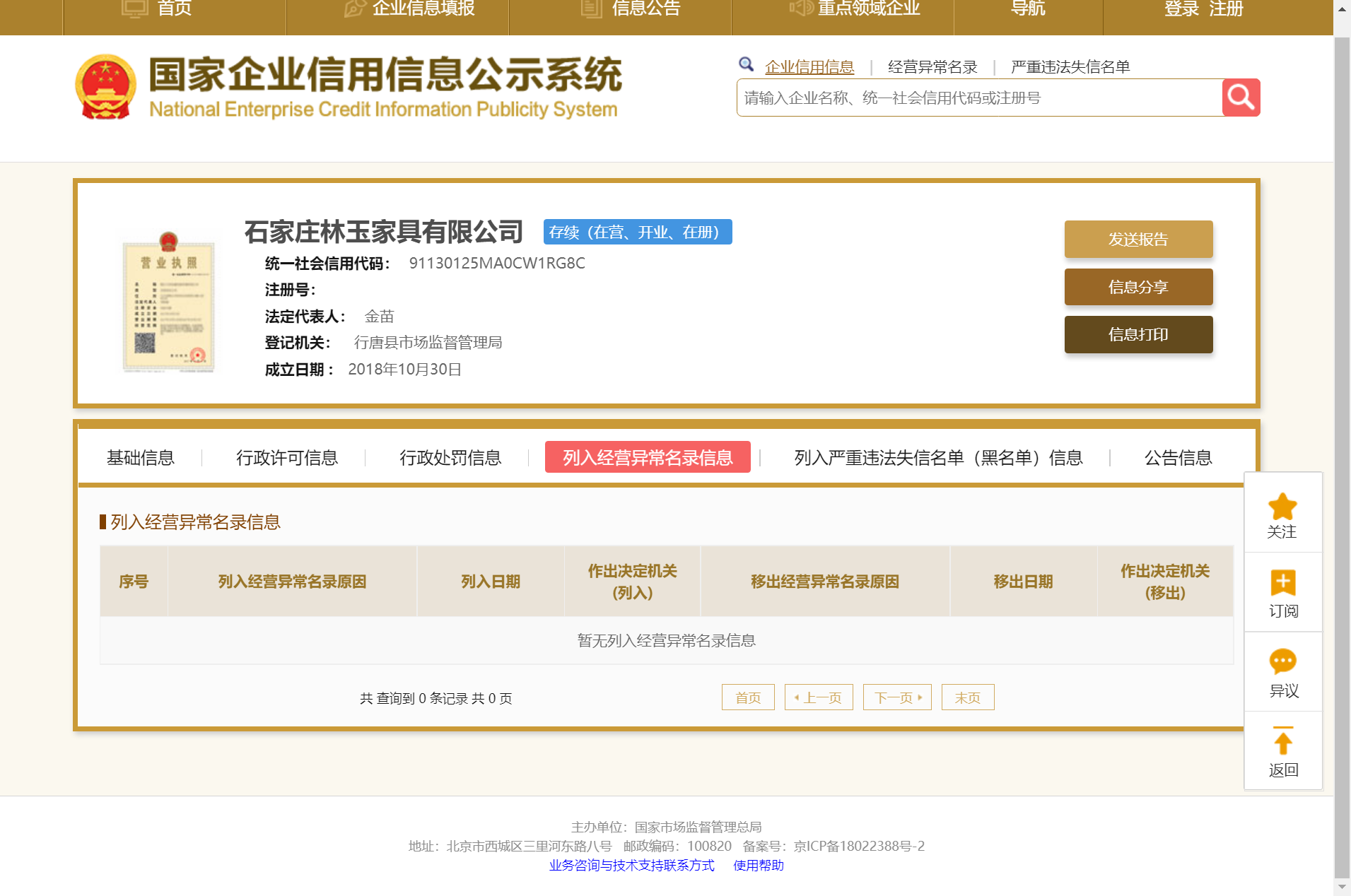Click the 发送报告 button
1351x896 pixels.
(1138, 240)
